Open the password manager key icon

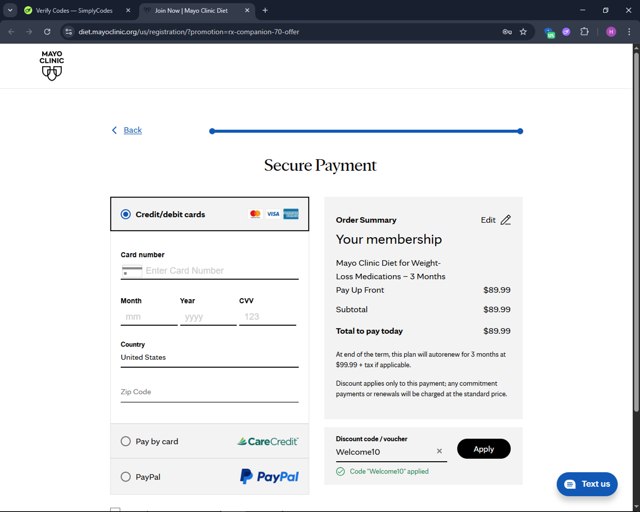point(507,32)
